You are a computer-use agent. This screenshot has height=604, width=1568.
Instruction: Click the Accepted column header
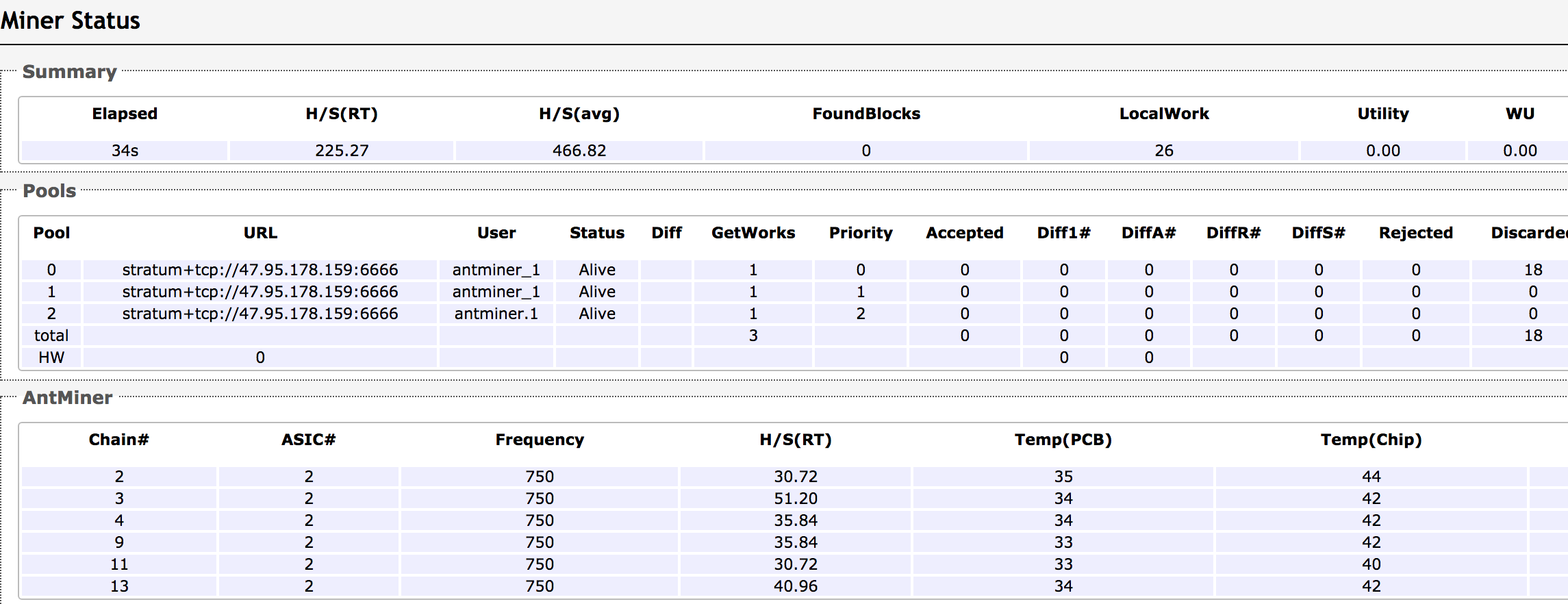965,233
